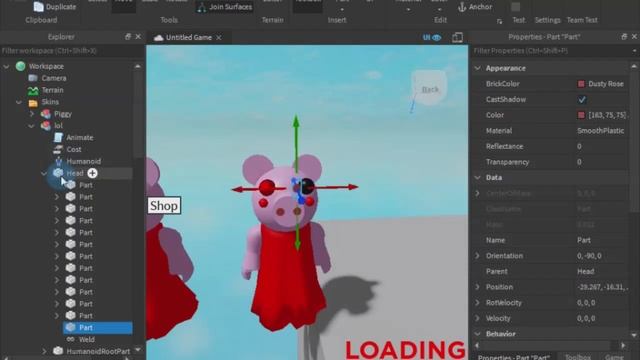
Task: Collapse the Skins folder
Action: (19, 102)
